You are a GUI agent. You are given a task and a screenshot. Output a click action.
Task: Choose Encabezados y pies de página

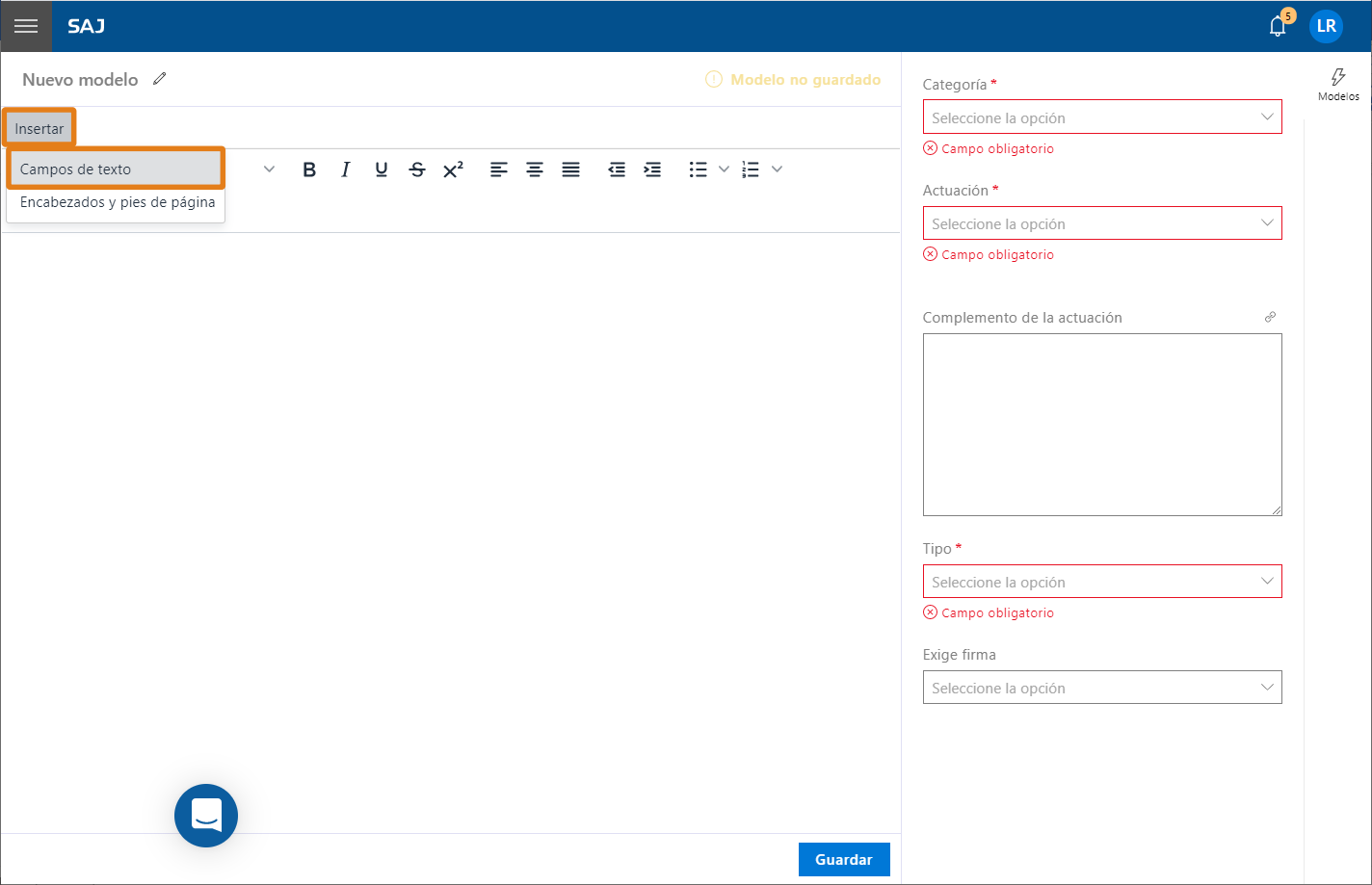(x=117, y=203)
